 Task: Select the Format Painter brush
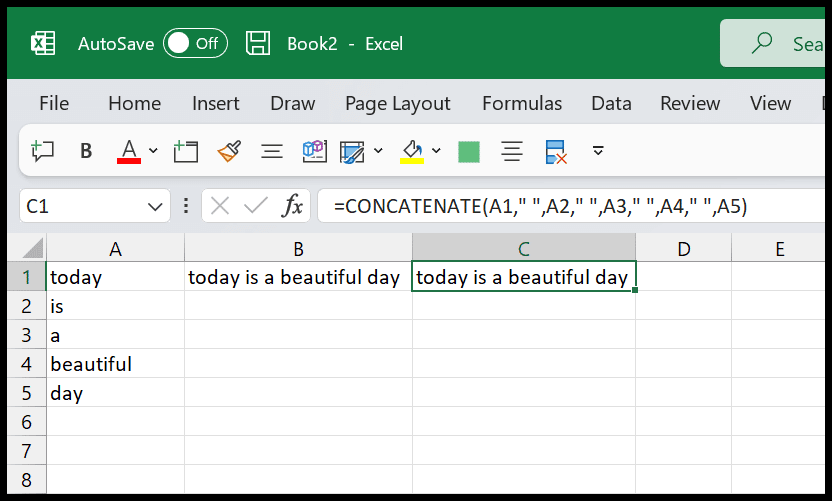229,151
